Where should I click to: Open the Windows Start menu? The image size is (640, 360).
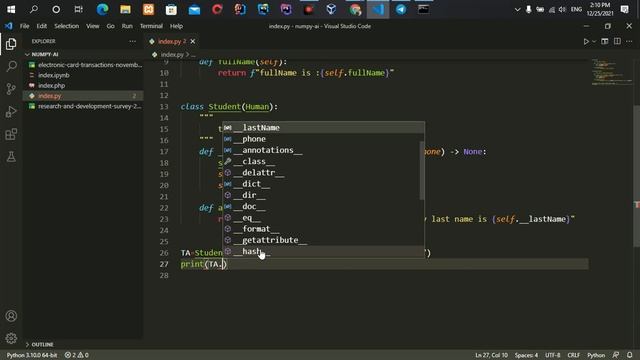coord(11,9)
